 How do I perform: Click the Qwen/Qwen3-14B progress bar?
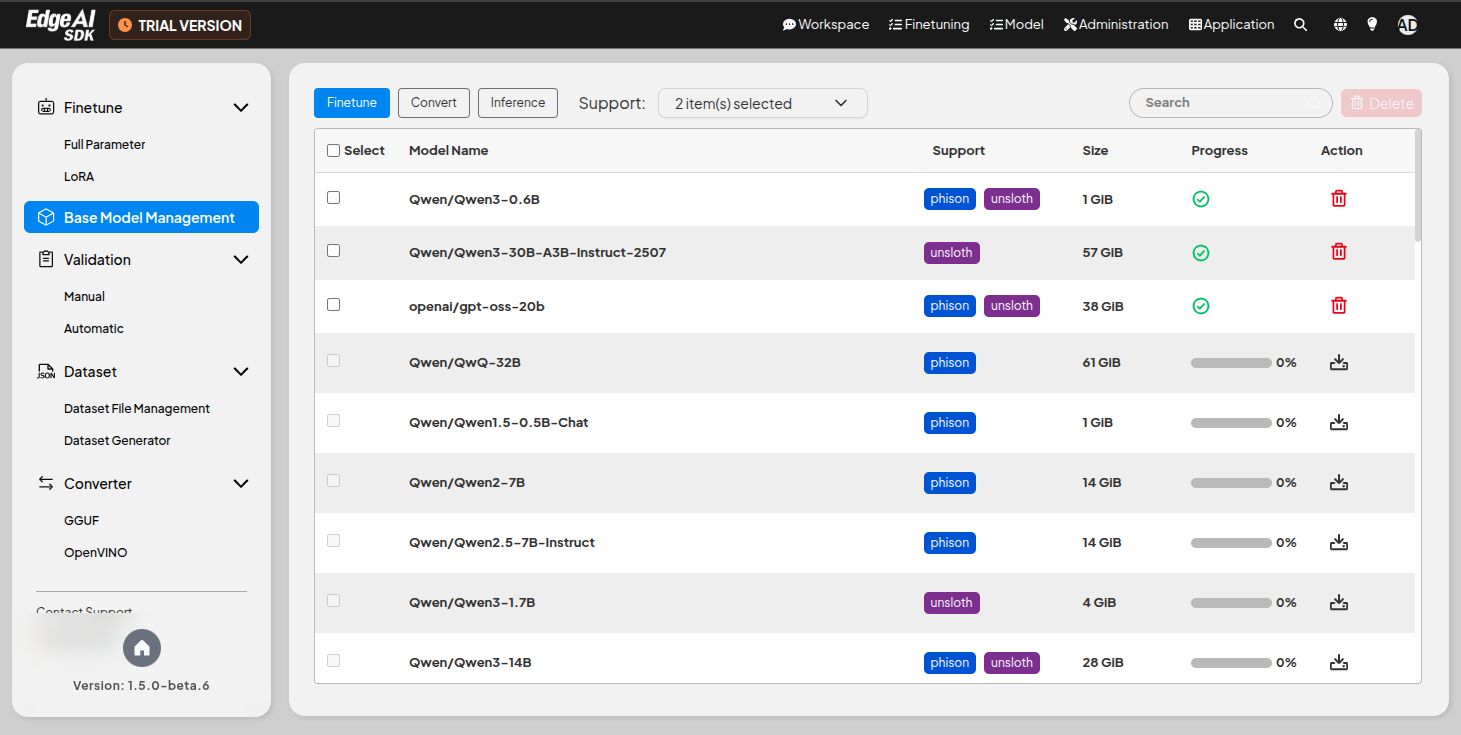(1230, 662)
